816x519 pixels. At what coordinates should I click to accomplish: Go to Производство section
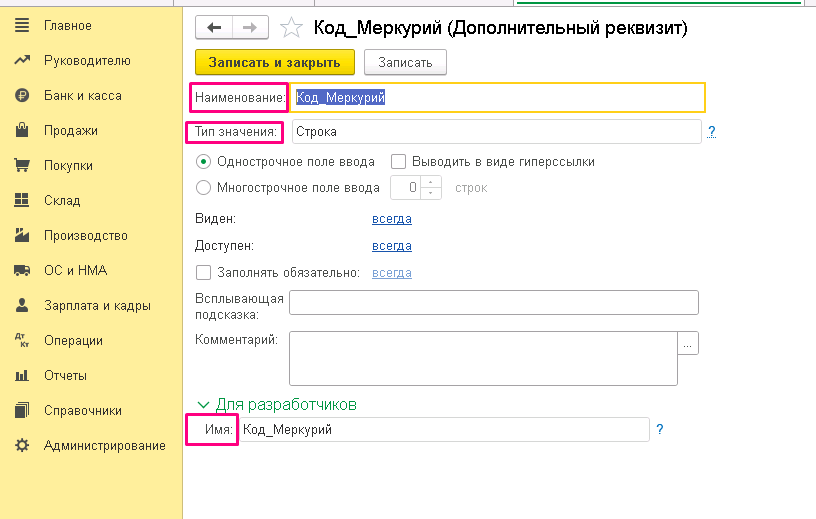(x=86, y=236)
